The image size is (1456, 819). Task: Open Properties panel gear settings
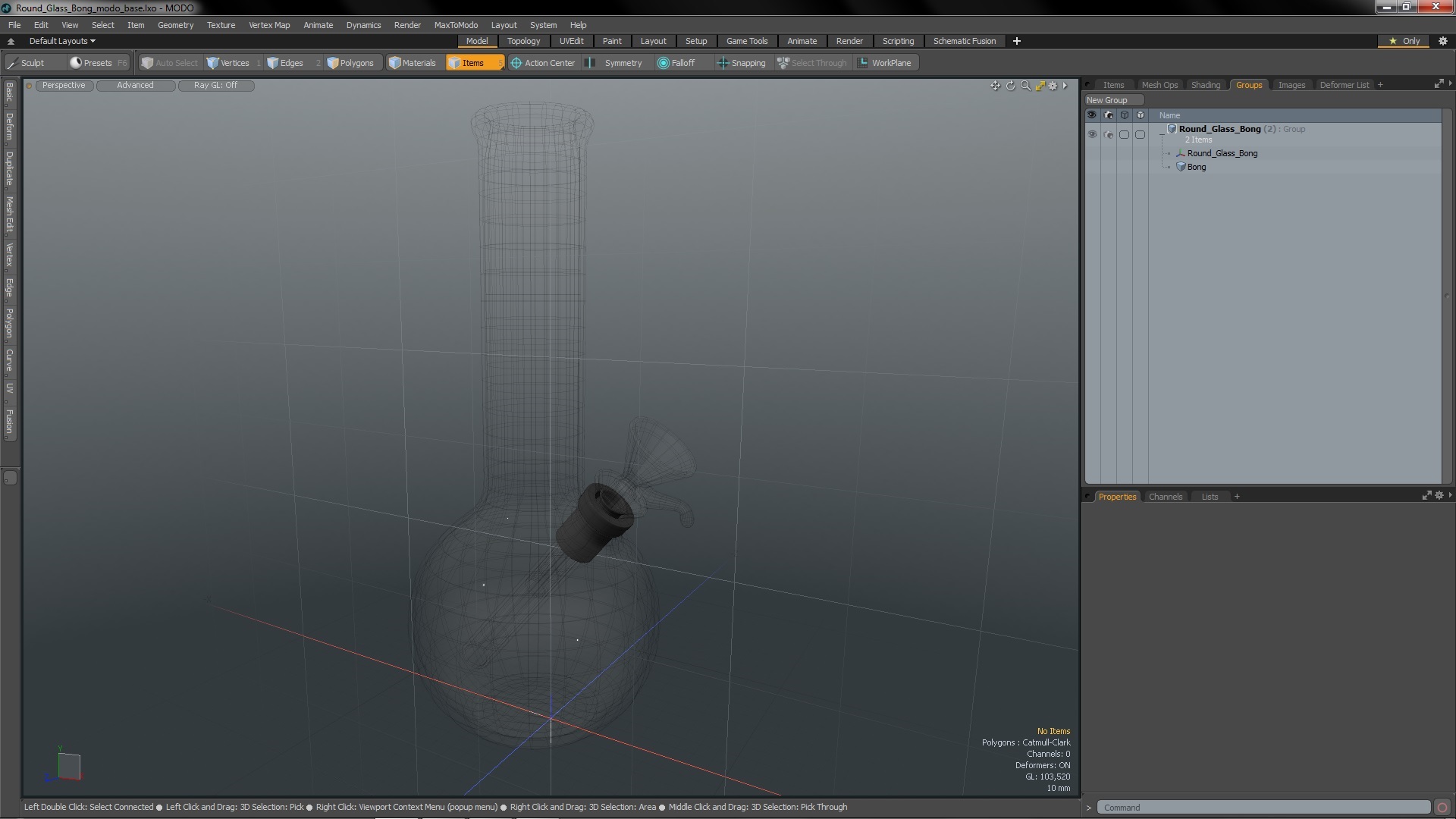(x=1439, y=495)
